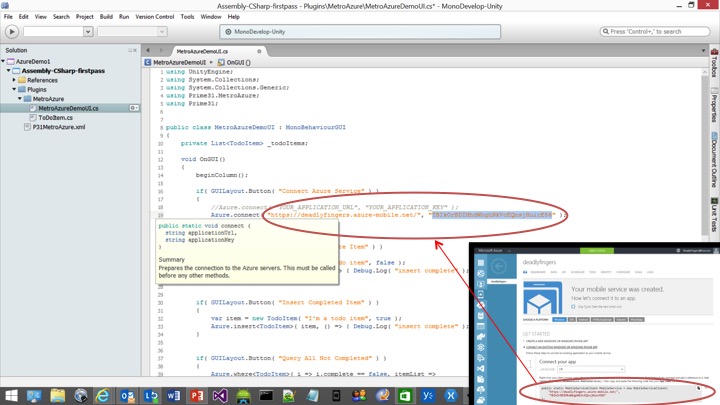Open the document tabs list dropdown arrow
This screenshot has height=405, width=720.
coord(703,51)
